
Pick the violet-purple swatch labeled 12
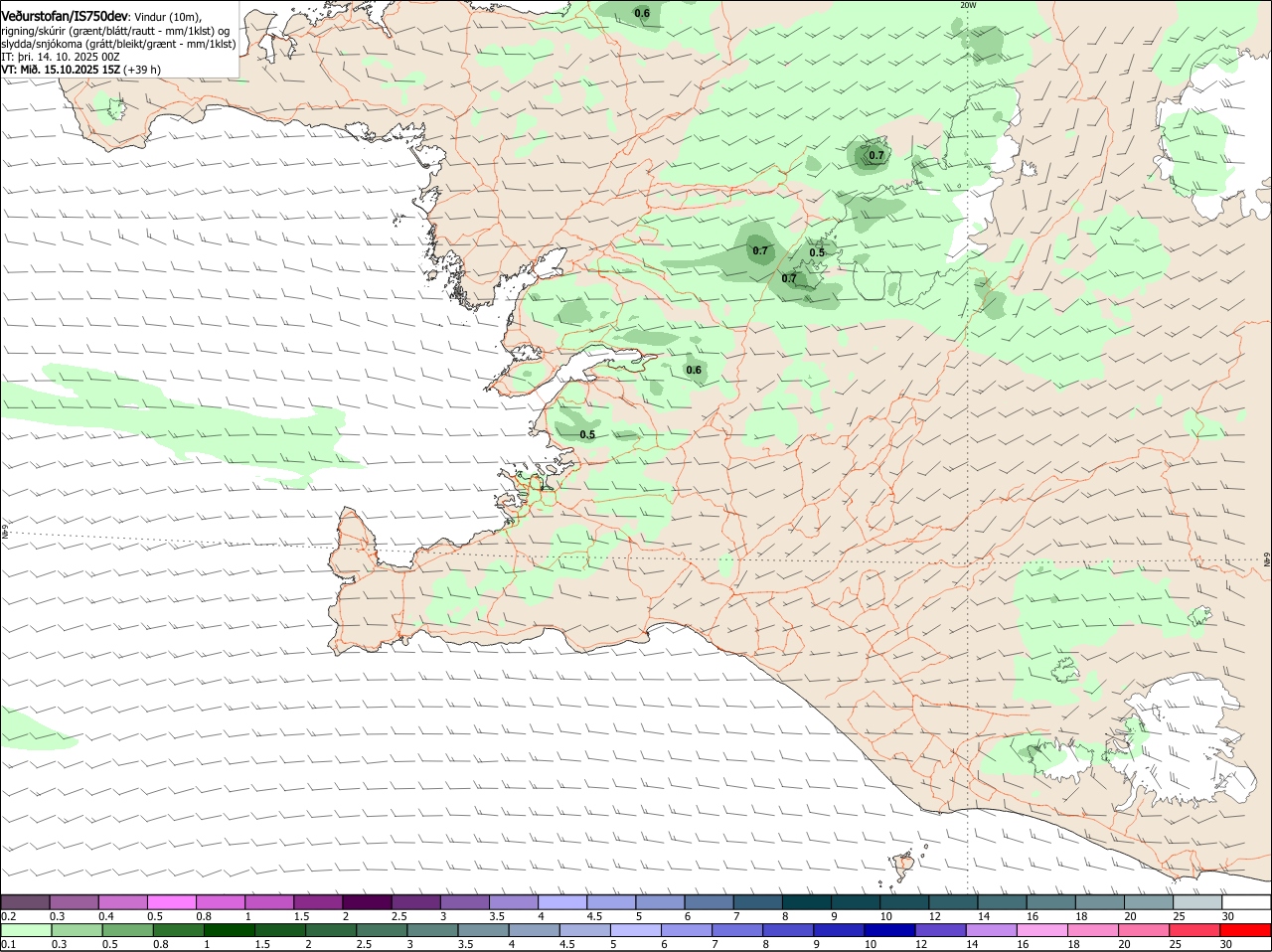[x=940, y=929]
